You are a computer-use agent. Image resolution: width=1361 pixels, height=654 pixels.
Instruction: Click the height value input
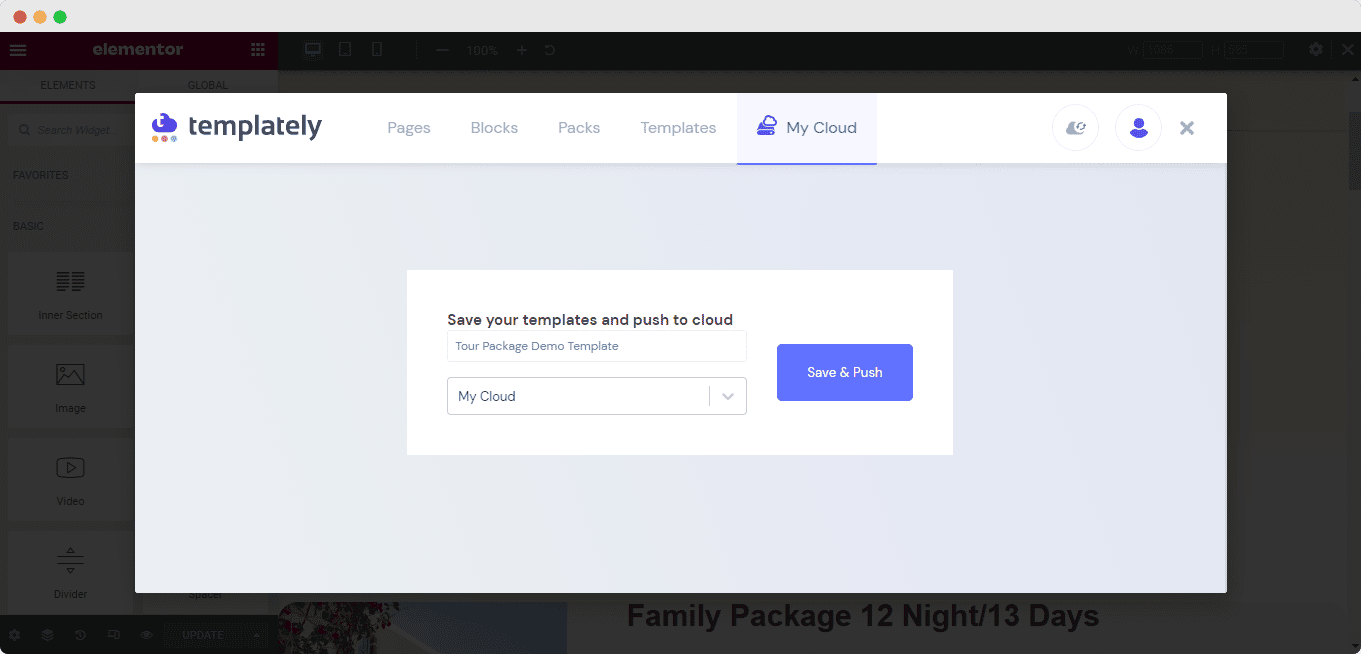[1254, 50]
